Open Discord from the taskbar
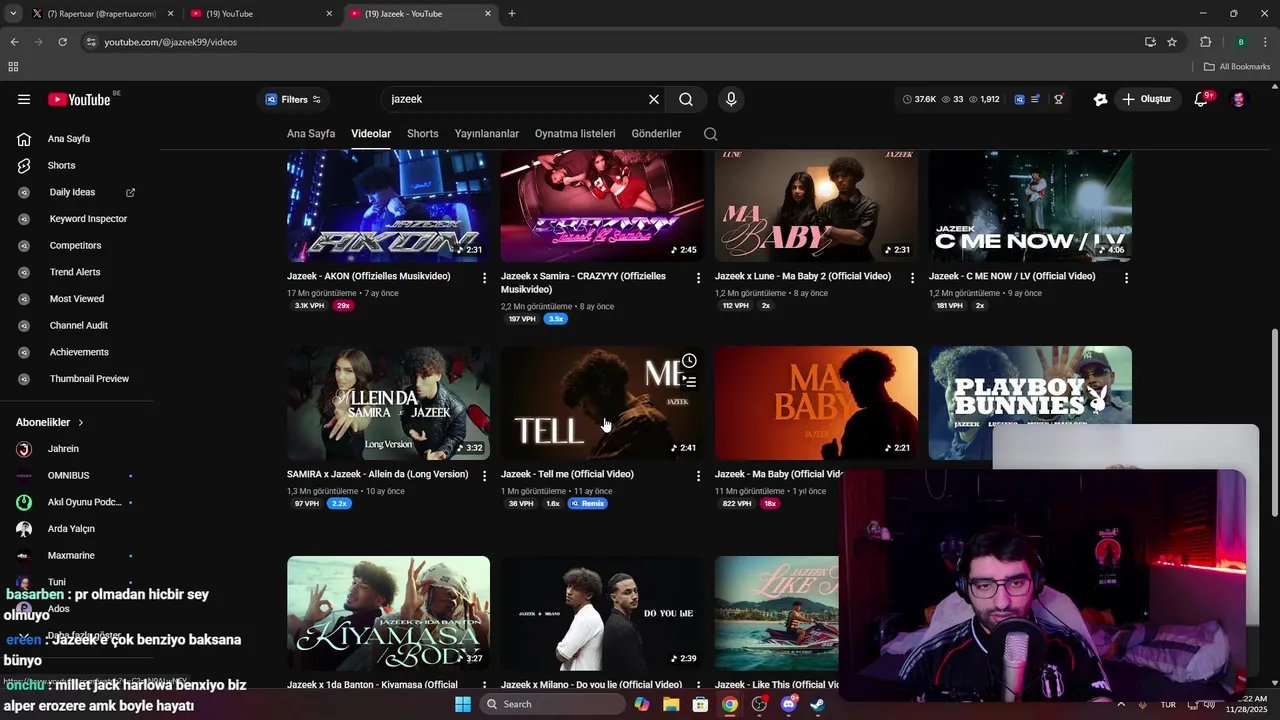The width and height of the screenshot is (1280, 720). [x=788, y=704]
